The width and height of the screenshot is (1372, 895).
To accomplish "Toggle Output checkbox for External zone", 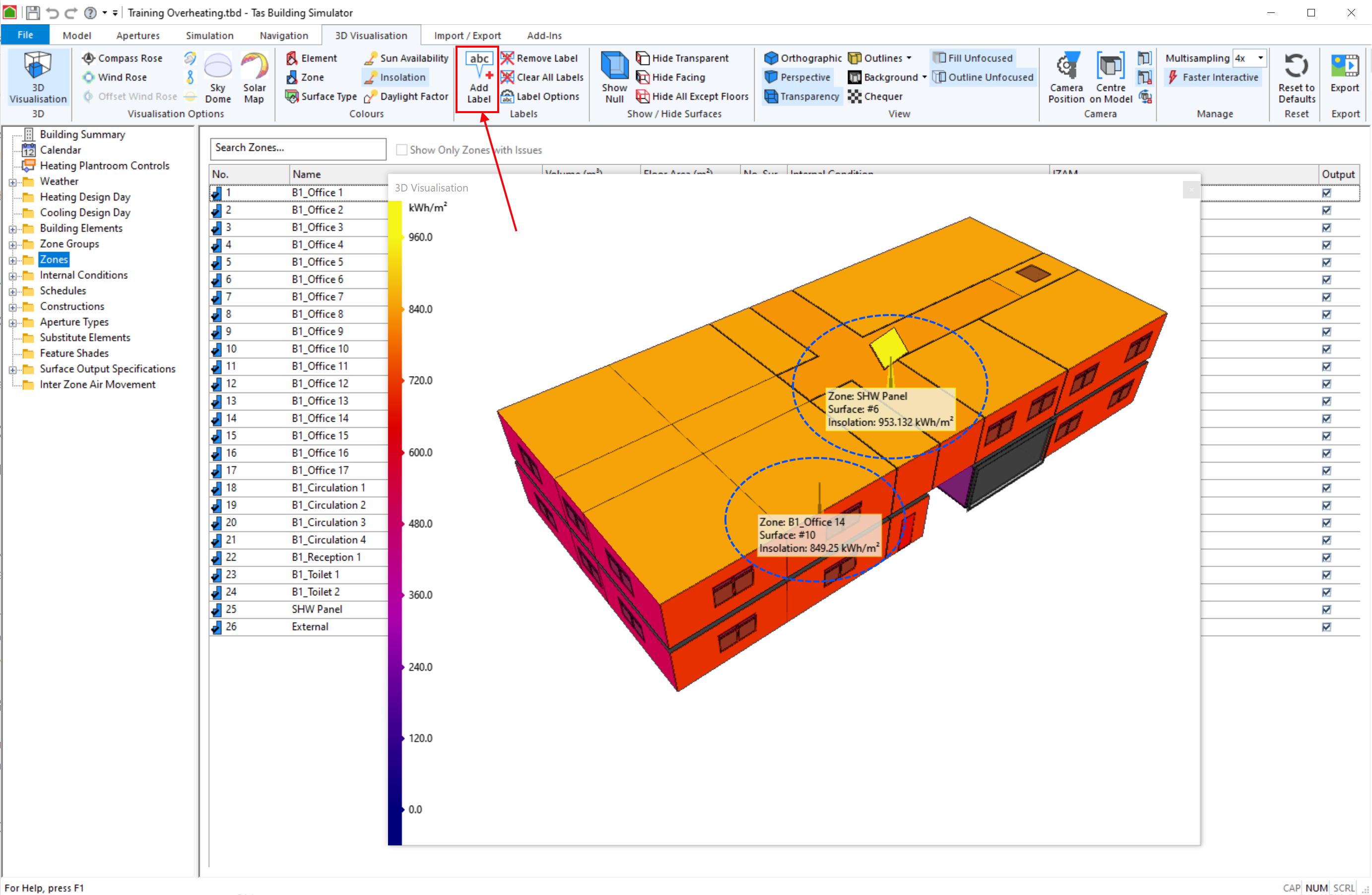I will click(x=1327, y=627).
